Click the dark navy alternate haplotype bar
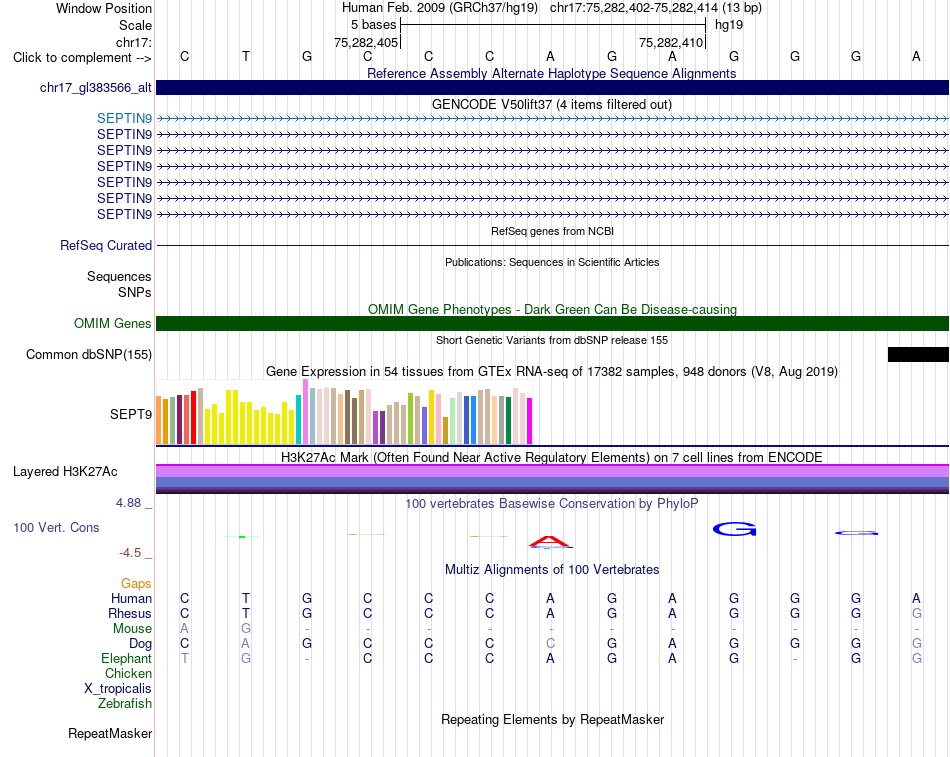 tap(552, 87)
